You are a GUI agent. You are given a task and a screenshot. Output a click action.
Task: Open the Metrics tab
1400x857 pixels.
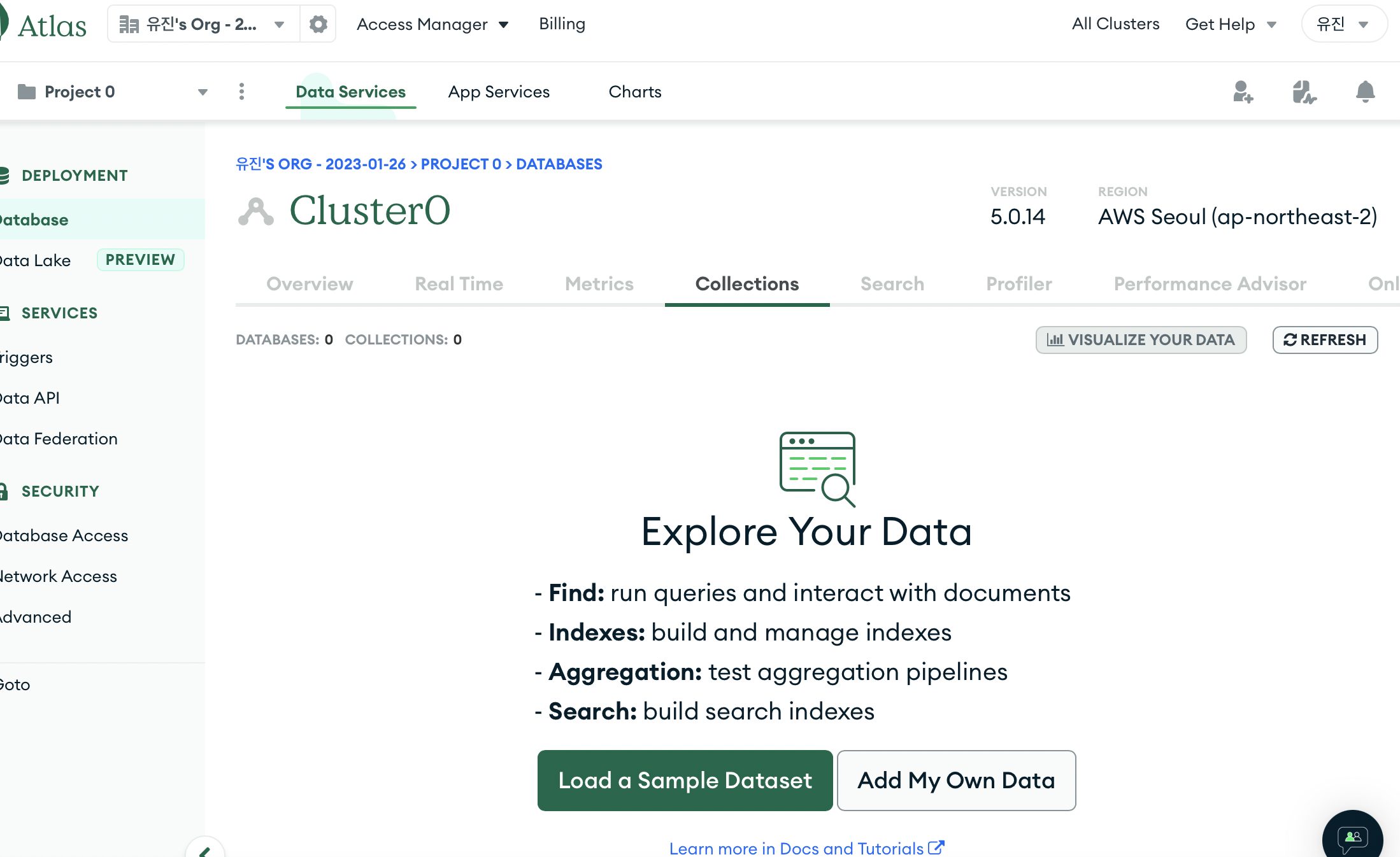(599, 284)
